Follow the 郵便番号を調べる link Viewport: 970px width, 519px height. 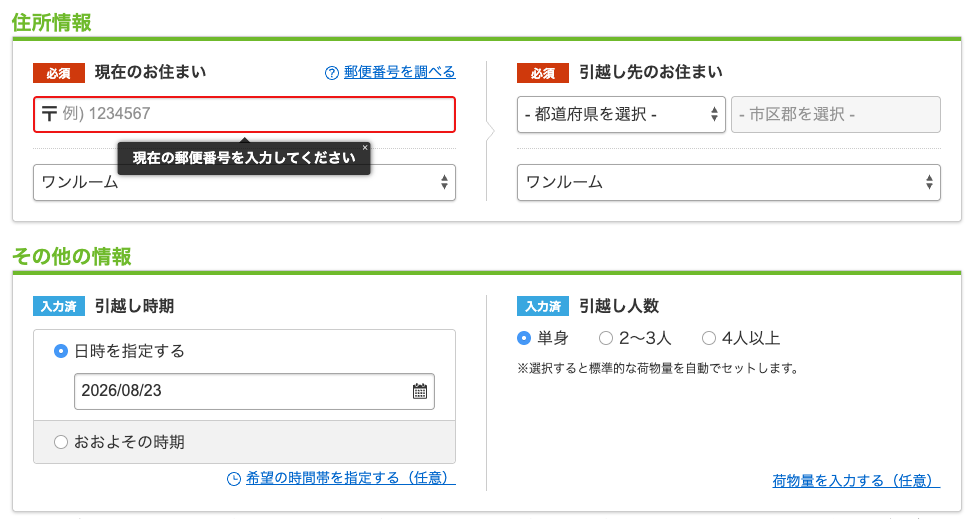400,72
